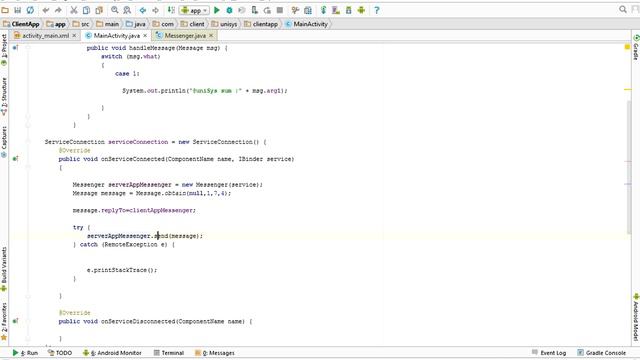Open the Android Device Monitor icon
640x360 pixels.
361,10
